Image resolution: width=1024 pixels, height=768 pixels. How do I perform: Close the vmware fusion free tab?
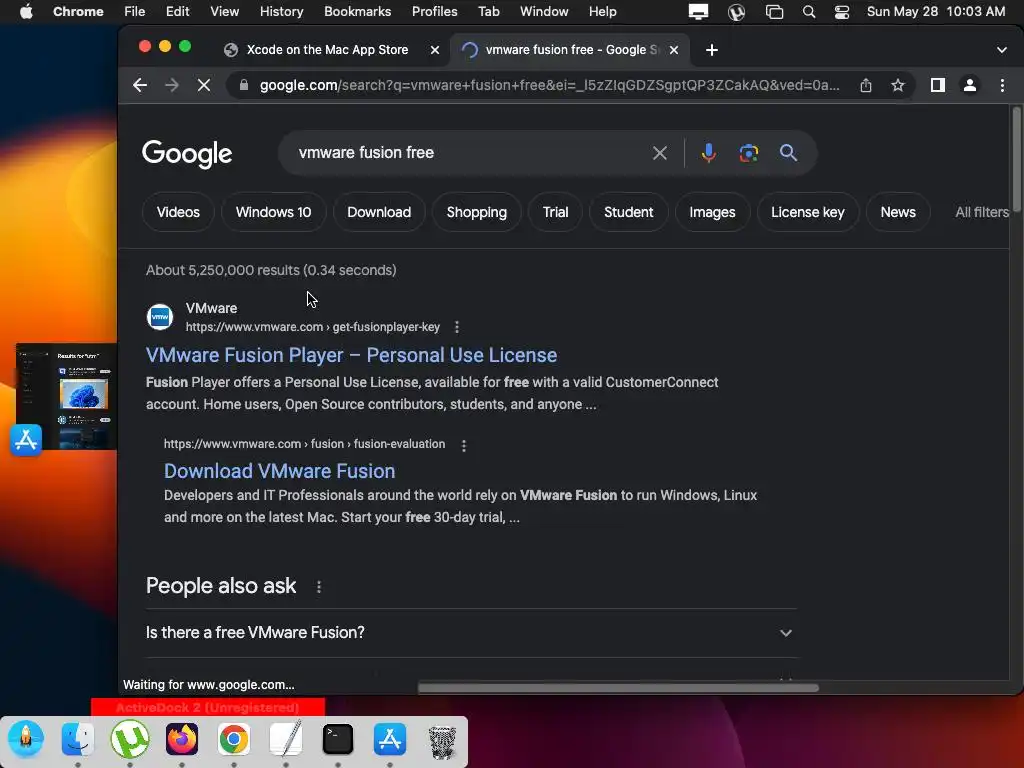click(x=674, y=50)
